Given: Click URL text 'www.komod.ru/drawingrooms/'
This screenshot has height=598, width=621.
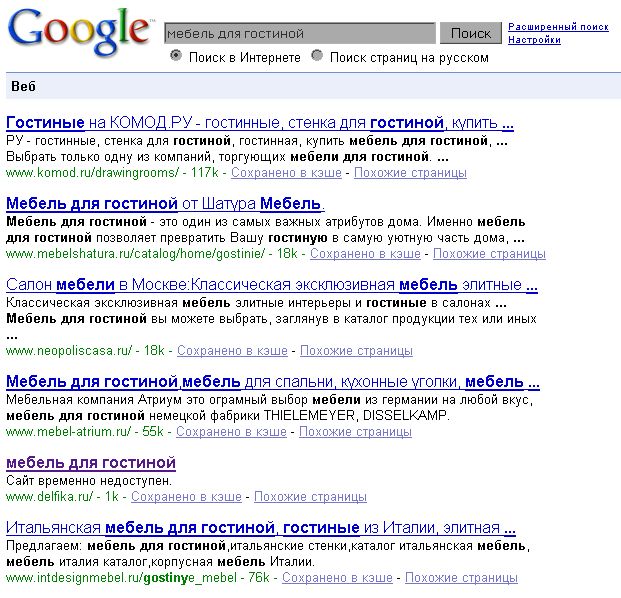Looking at the screenshot, I should tap(92, 173).
